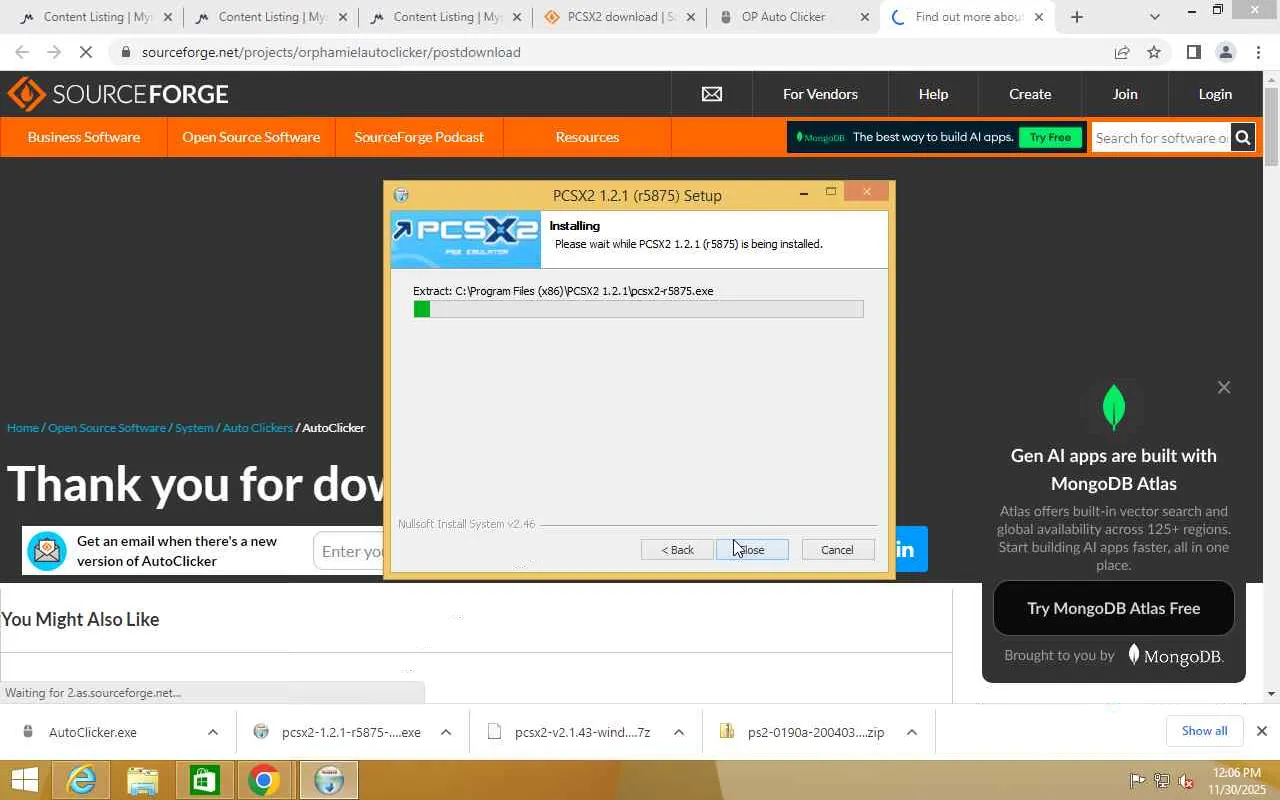Select PCSX2 installer taskbar icon

[x=329, y=780]
